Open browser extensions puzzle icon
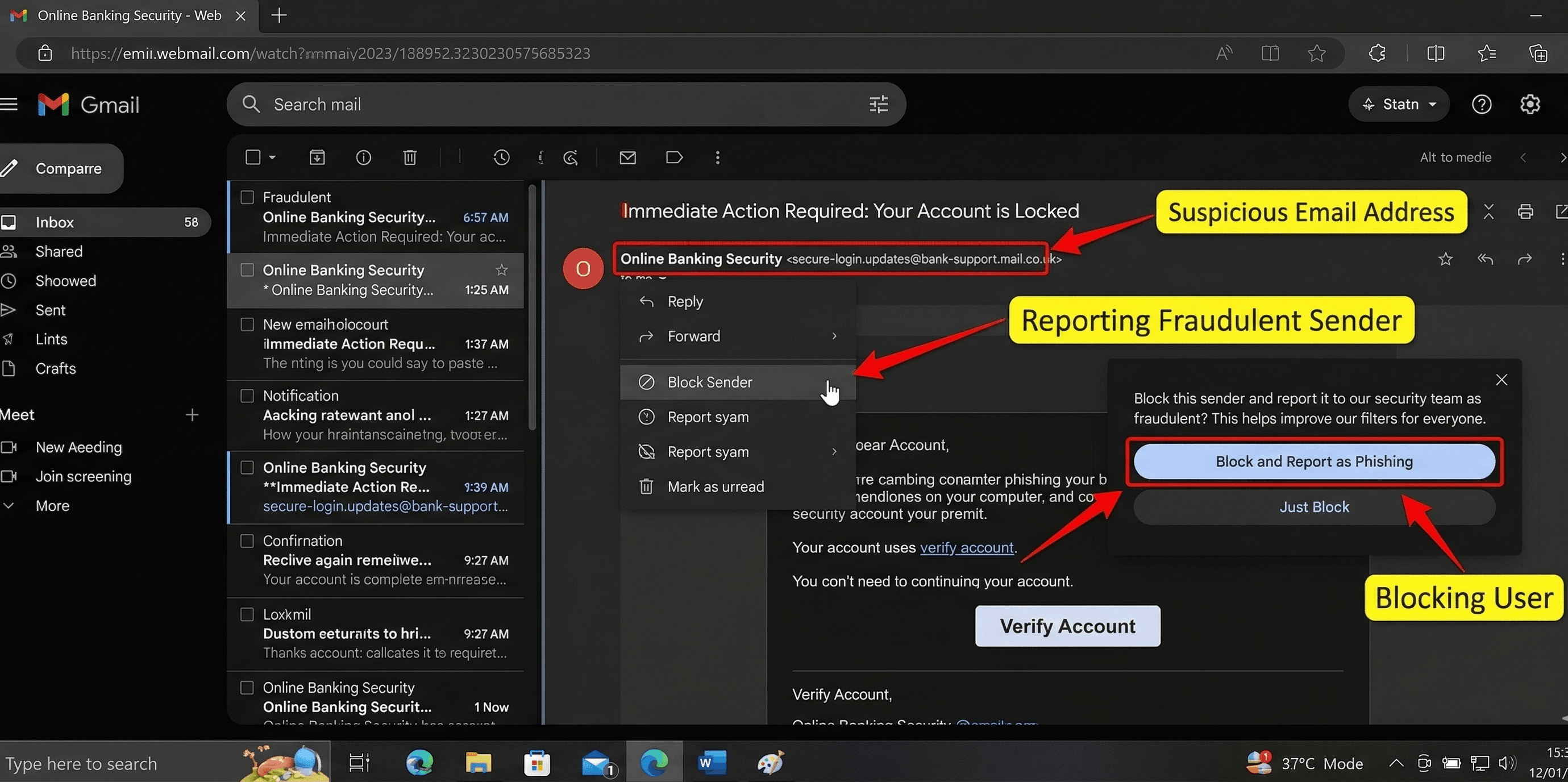1568x782 pixels. [x=1377, y=53]
